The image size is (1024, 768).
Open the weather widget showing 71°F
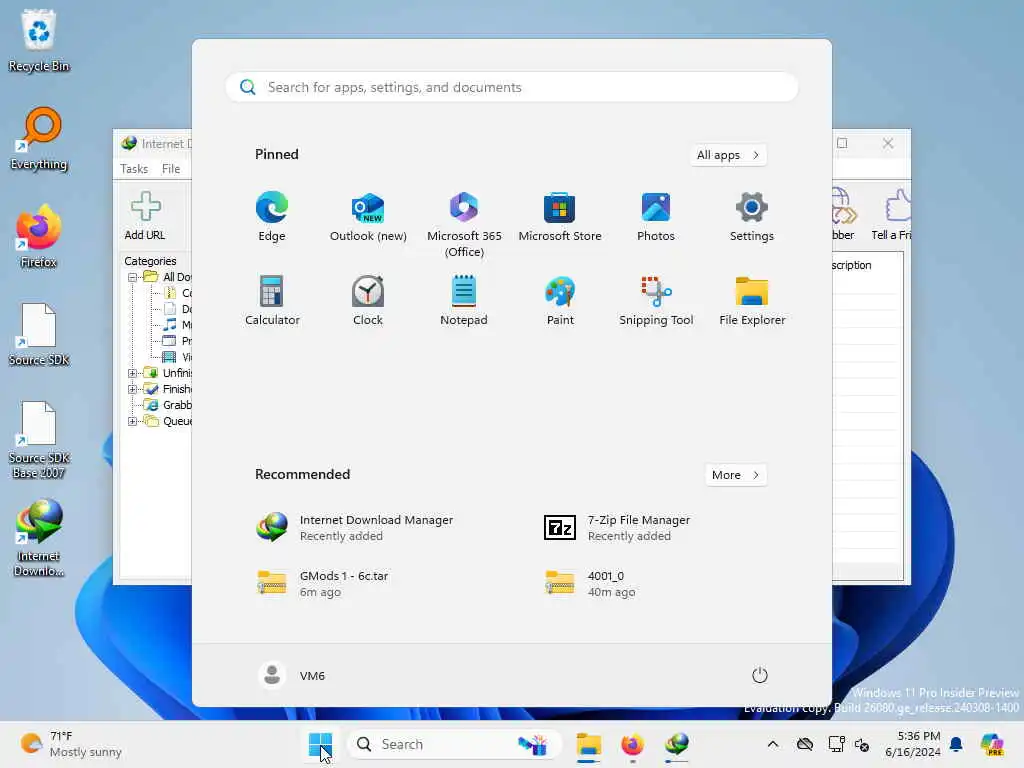(71, 744)
